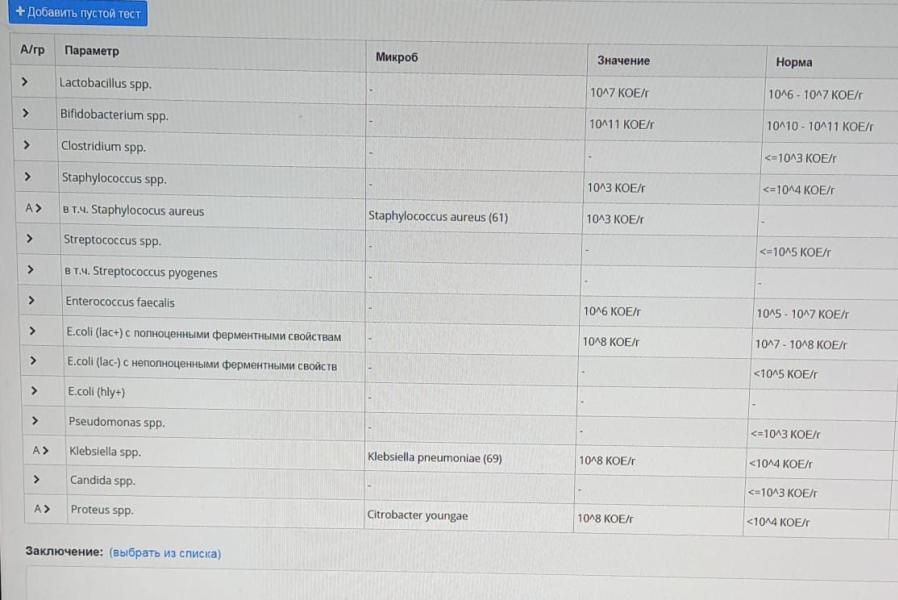Click the Citrobacter youngae microbe cell

tap(418, 516)
